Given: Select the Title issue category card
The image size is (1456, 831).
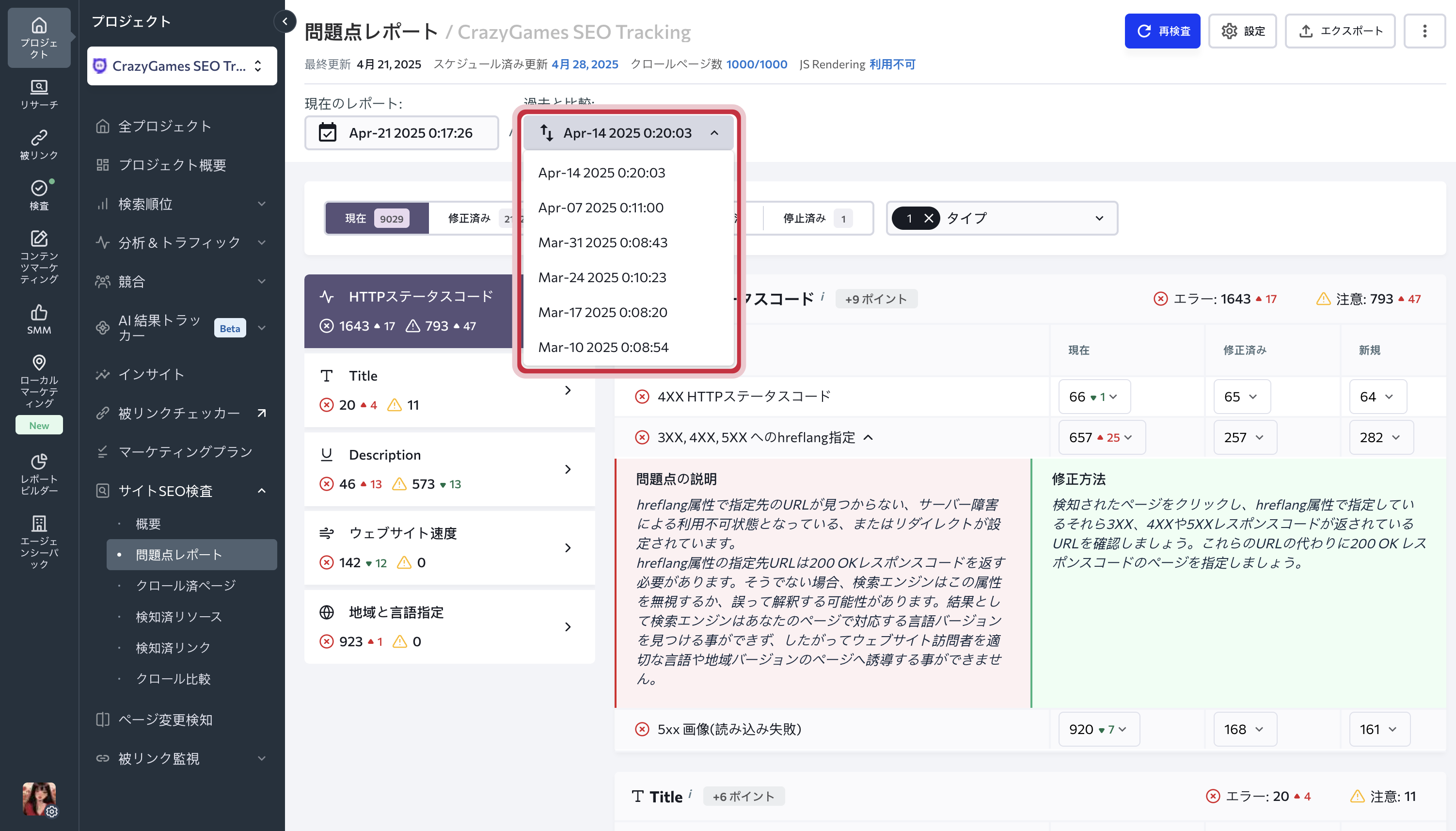Looking at the screenshot, I should coord(450,390).
